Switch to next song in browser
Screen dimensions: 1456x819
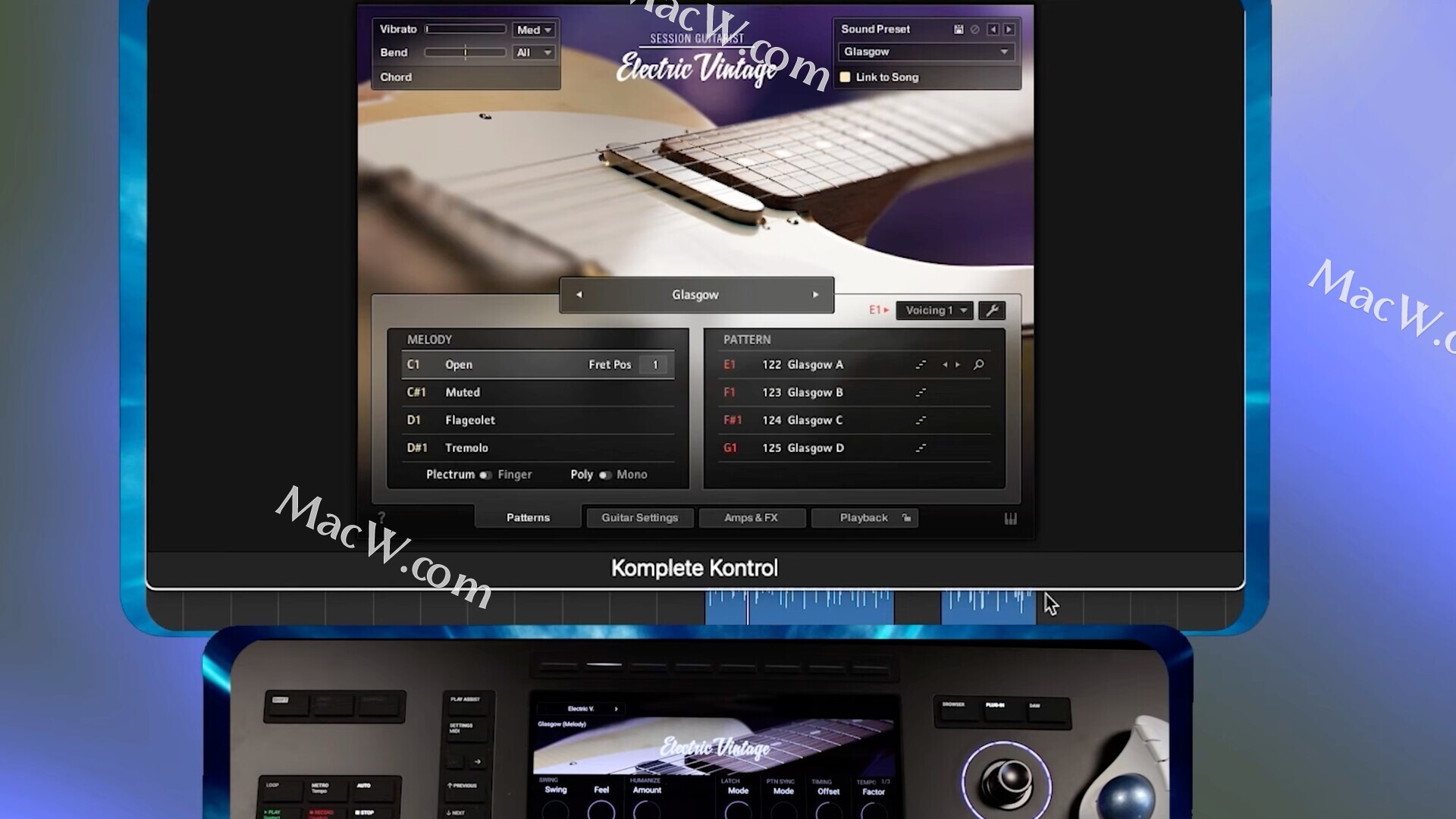tap(816, 295)
